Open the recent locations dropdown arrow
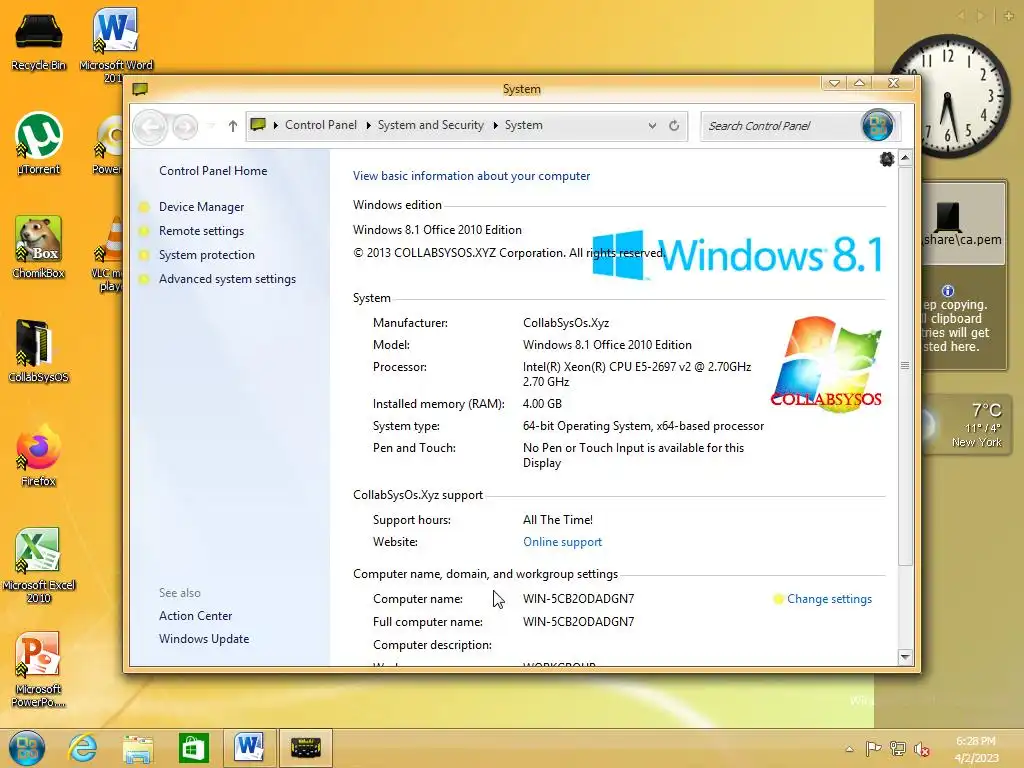This screenshot has width=1024, height=768. [x=211, y=125]
